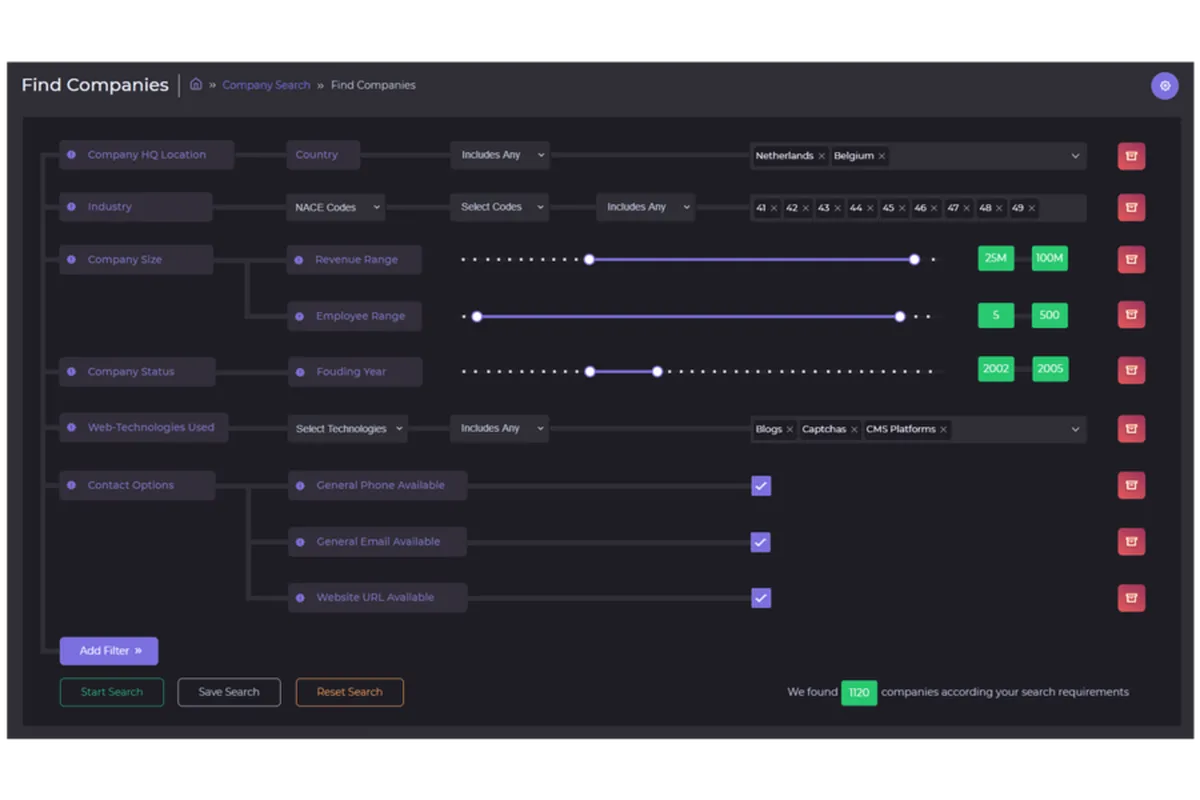Viewport: 1200px width, 800px height.
Task: Delete the Company HQ Location filter row
Action: [x=1131, y=156]
